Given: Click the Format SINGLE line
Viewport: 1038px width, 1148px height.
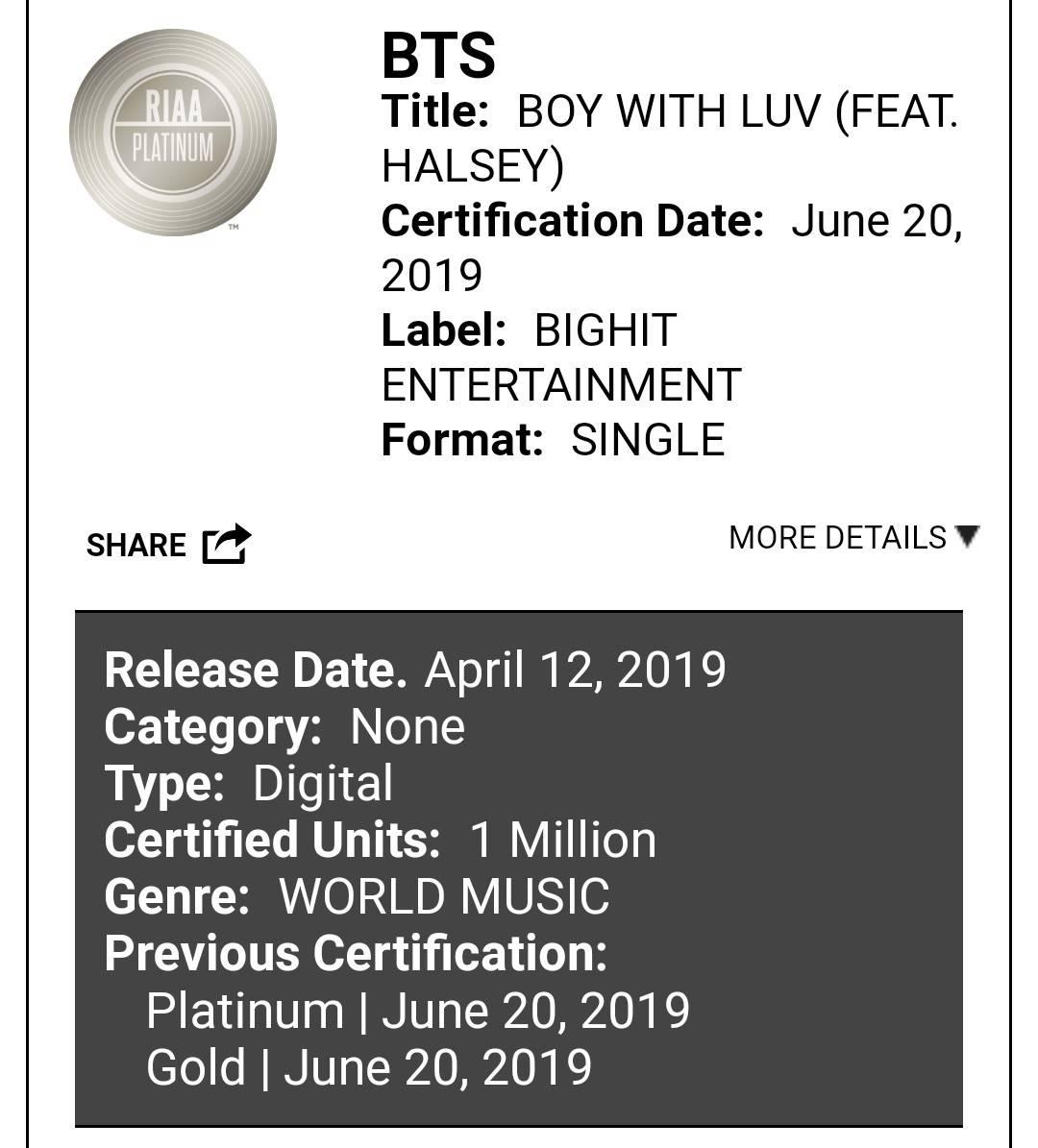Looking at the screenshot, I should point(553,440).
